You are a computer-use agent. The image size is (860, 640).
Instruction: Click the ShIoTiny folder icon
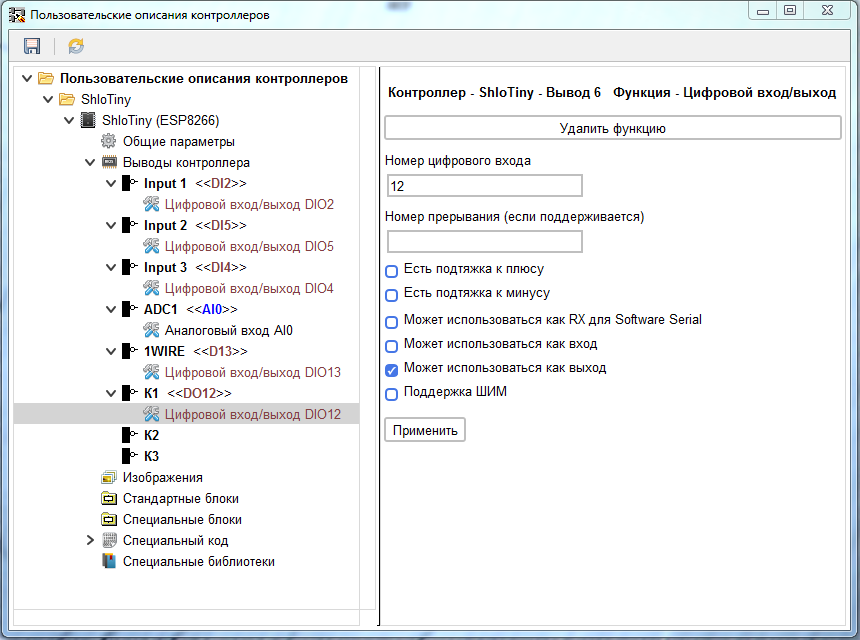[x=66, y=99]
